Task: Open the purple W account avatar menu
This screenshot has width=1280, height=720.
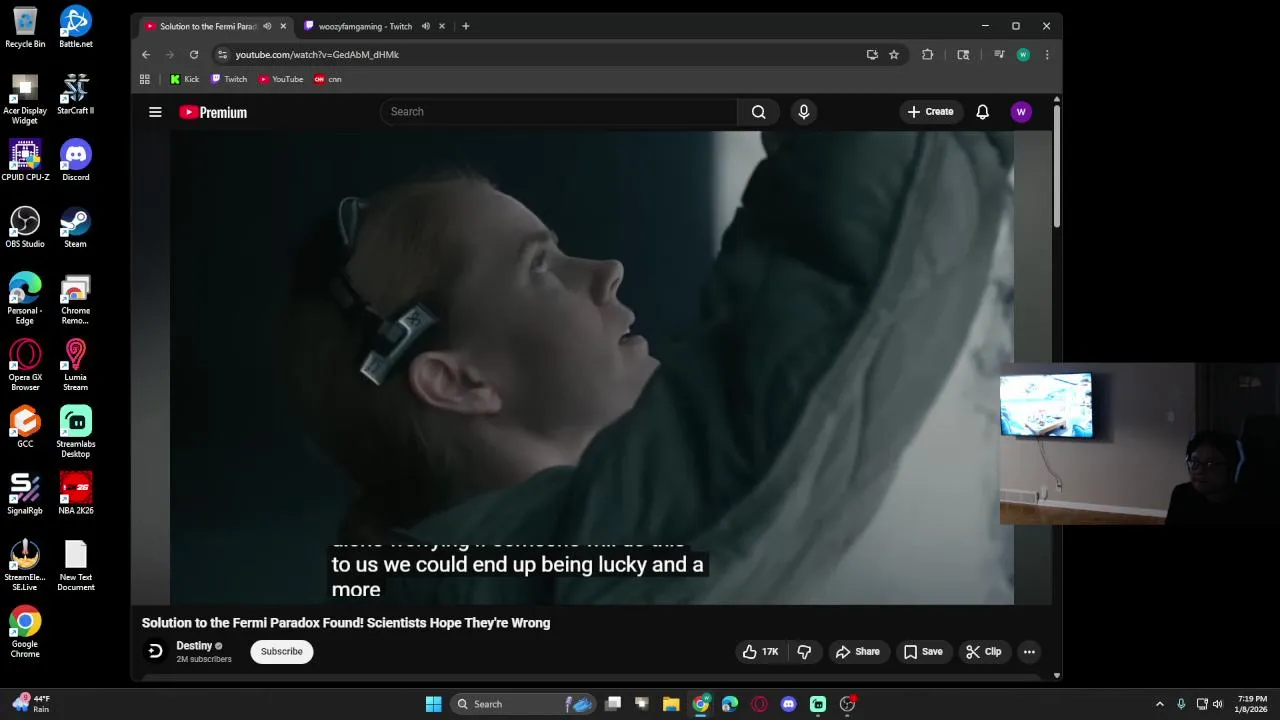Action: pos(1021,112)
